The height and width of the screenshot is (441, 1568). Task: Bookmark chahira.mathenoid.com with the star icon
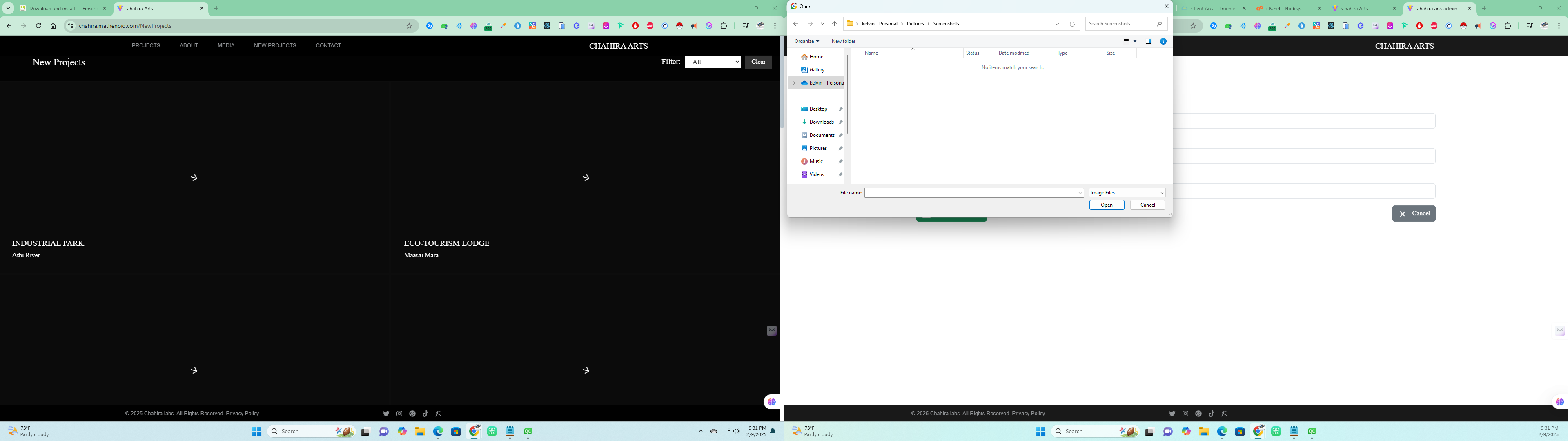(x=409, y=26)
